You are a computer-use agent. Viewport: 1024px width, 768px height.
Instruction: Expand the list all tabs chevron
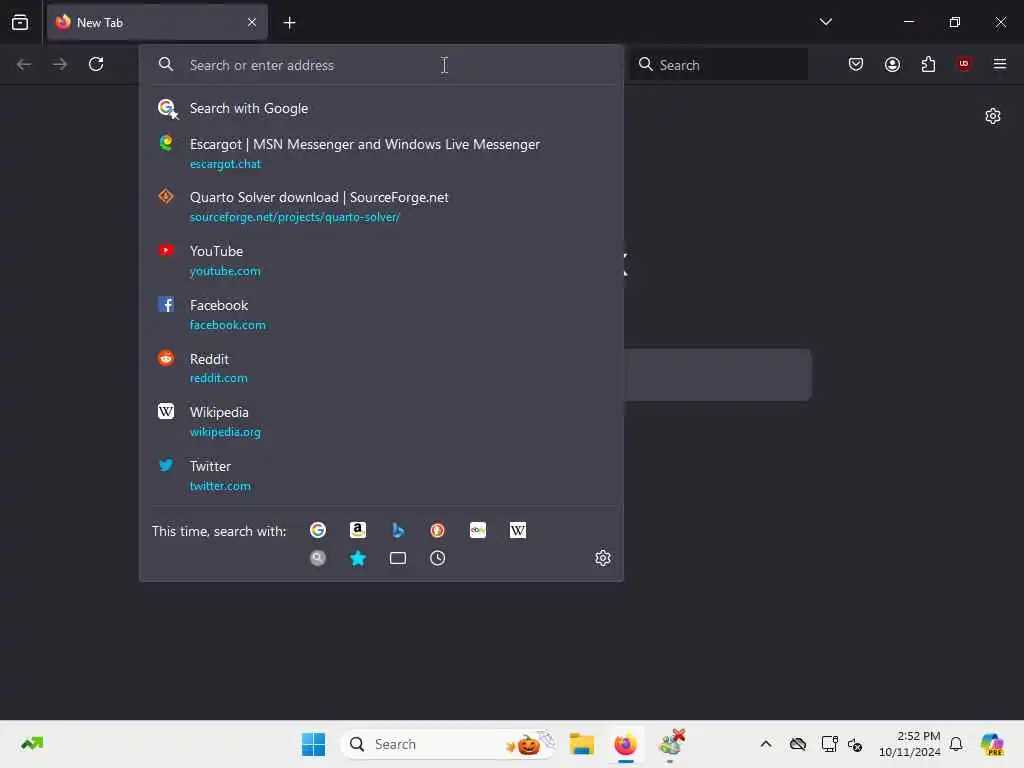(x=825, y=22)
